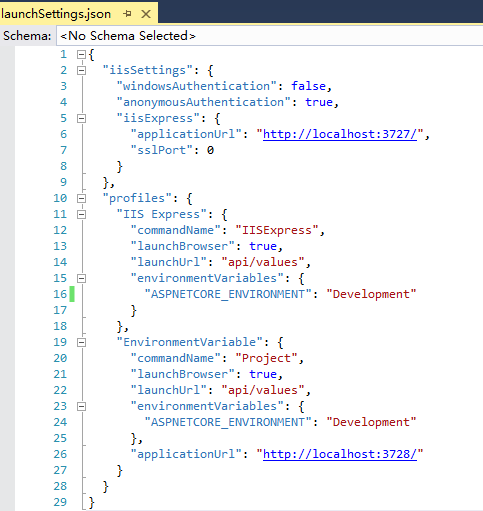Click the applicationUrl key on line 26
The image size is (483, 511).
click(x=186, y=454)
